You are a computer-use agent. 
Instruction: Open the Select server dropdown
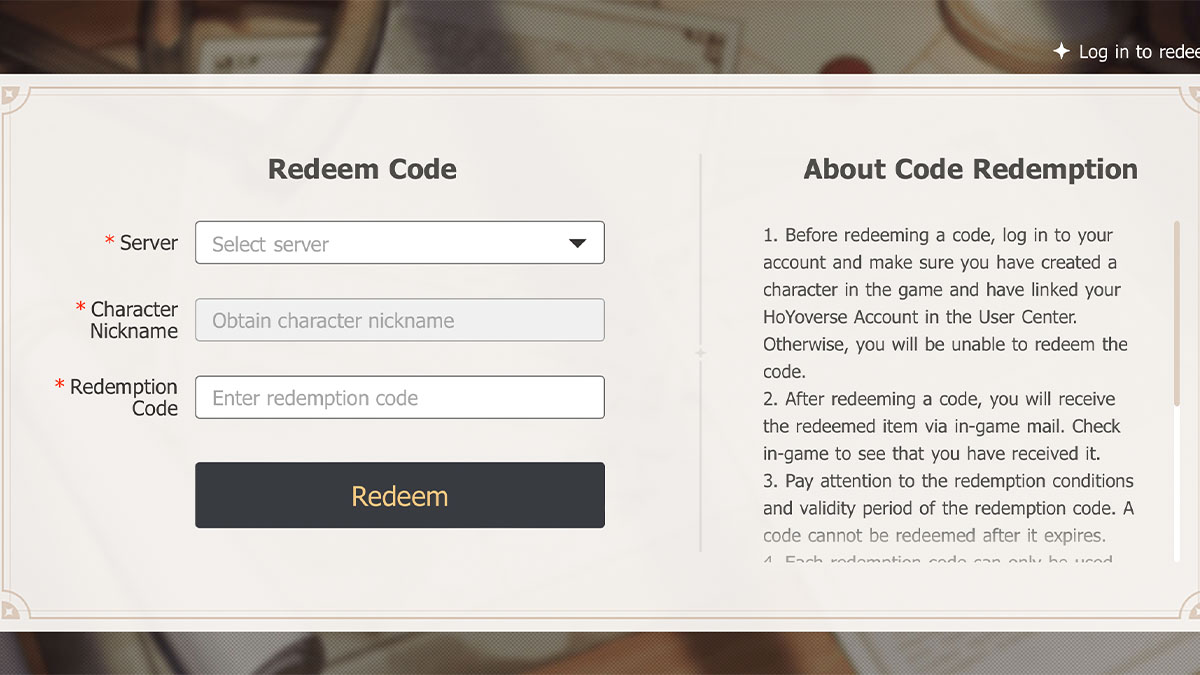pos(400,243)
